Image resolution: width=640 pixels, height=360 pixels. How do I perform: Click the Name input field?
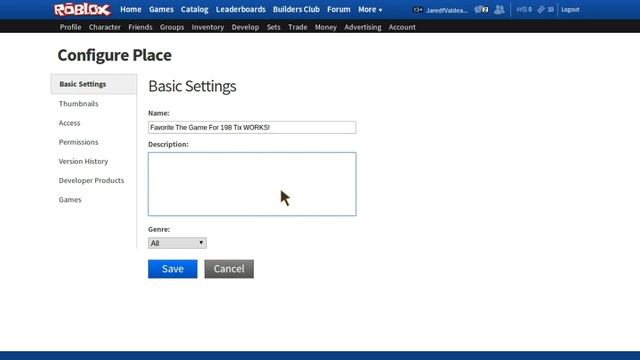(x=252, y=127)
